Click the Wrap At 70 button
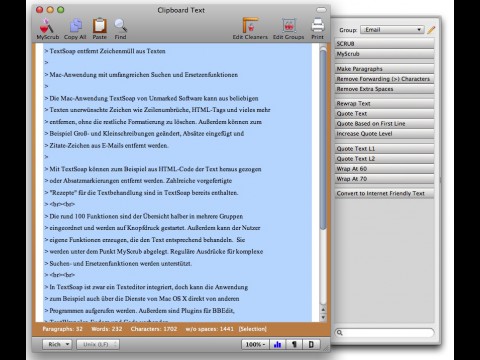 point(384,179)
